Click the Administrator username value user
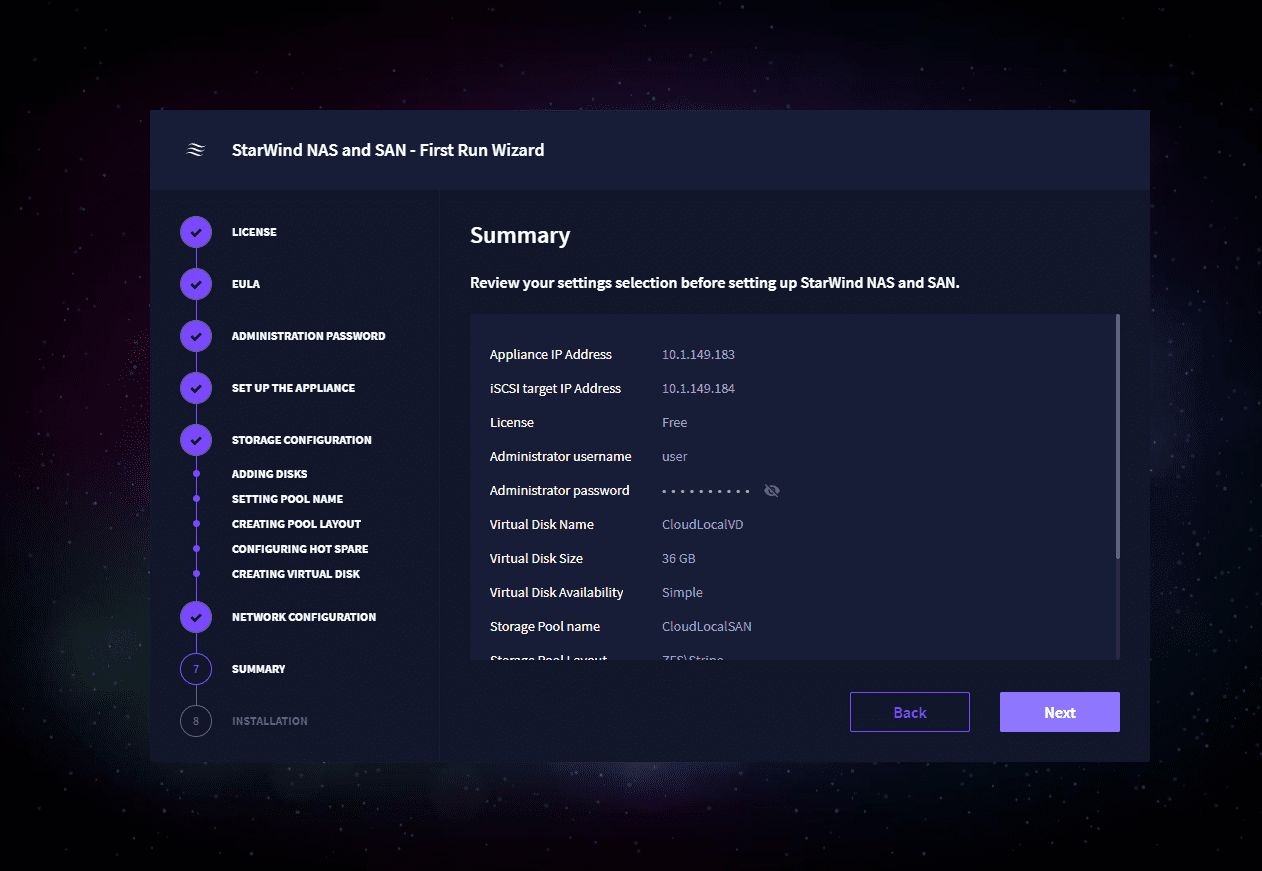The image size is (1262, 871). coord(675,457)
